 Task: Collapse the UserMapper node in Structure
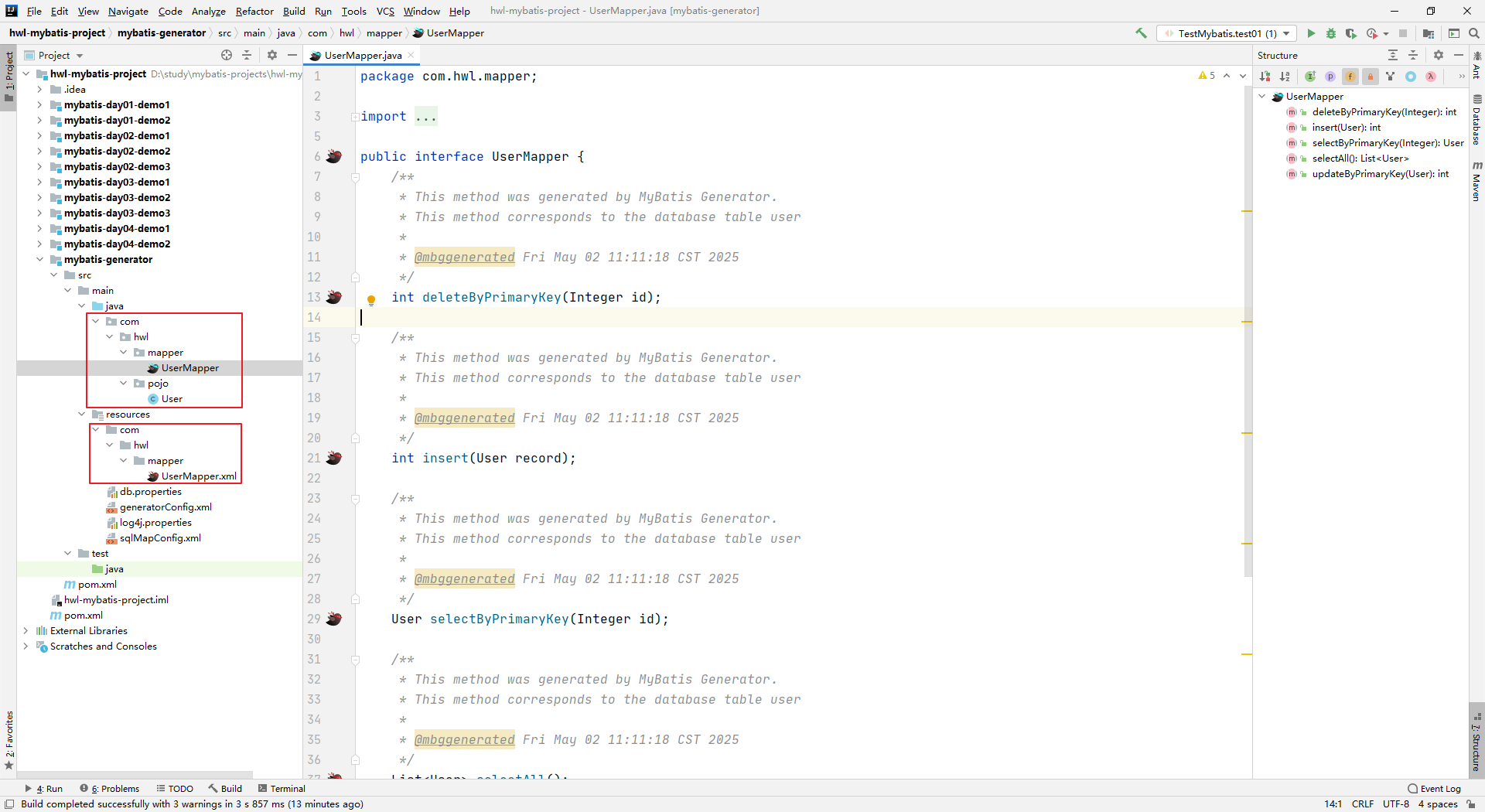(x=1262, y=96)
